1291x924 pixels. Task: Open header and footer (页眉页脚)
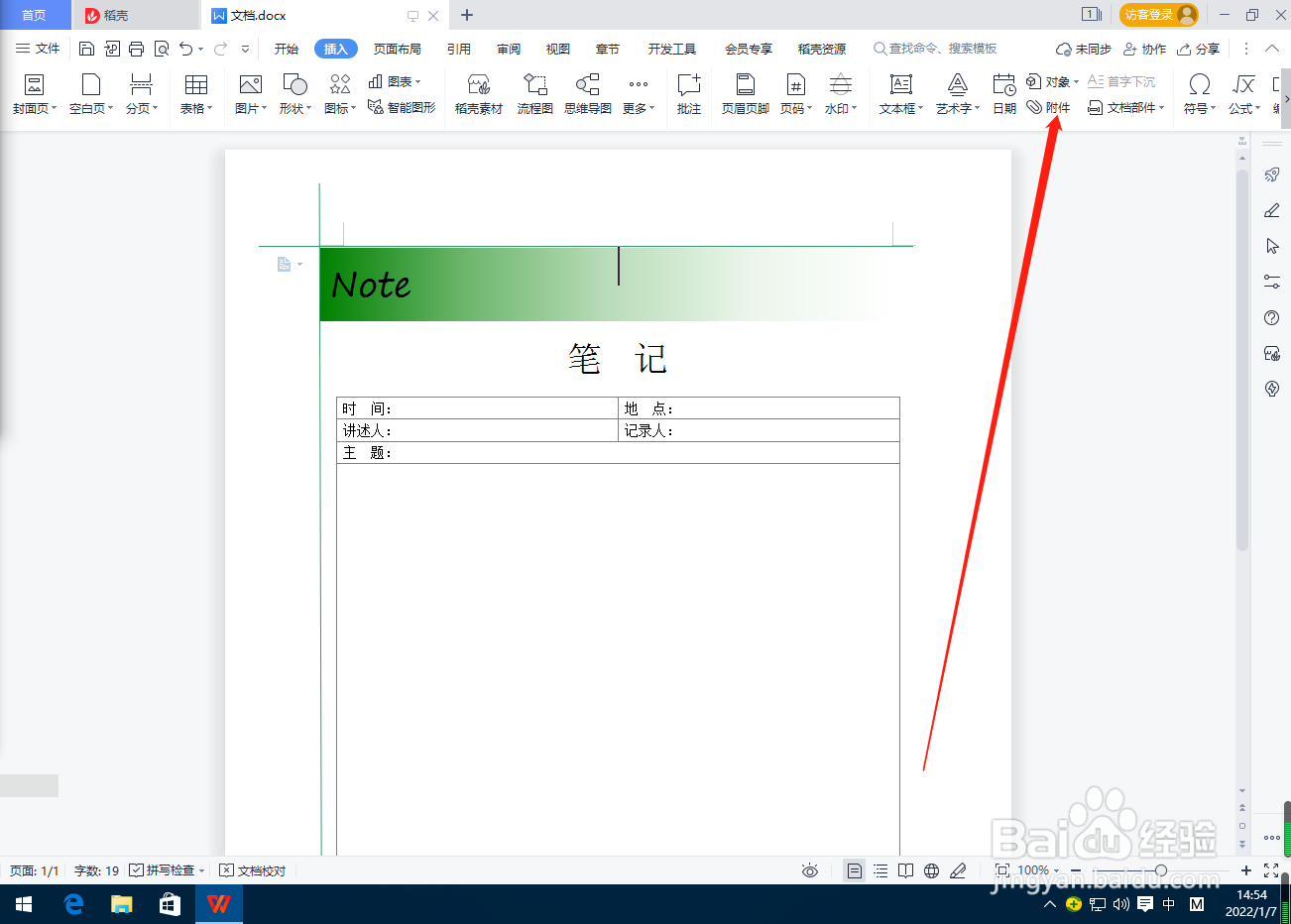point(746,94)
